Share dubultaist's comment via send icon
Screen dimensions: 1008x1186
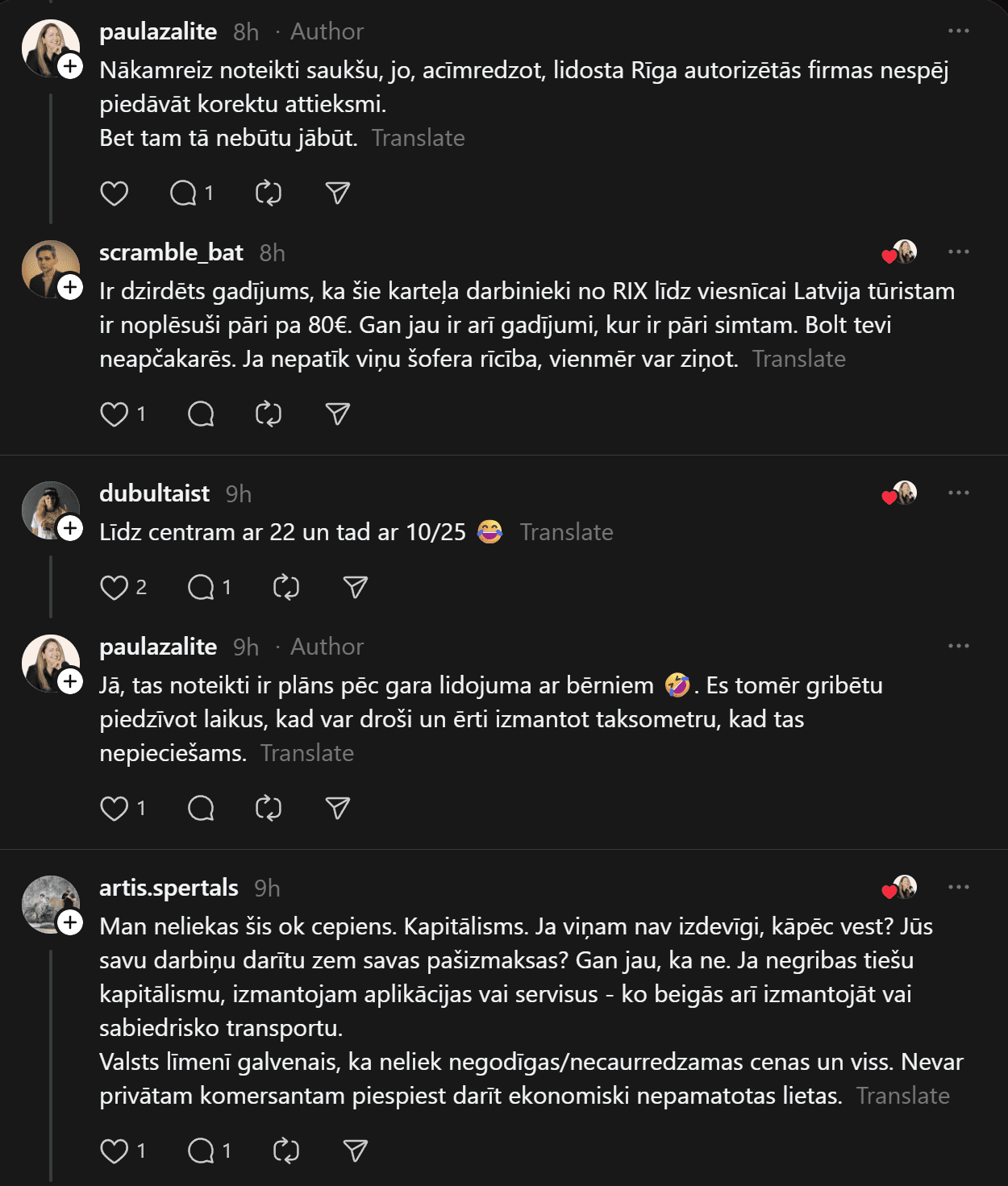pos(355,588)
